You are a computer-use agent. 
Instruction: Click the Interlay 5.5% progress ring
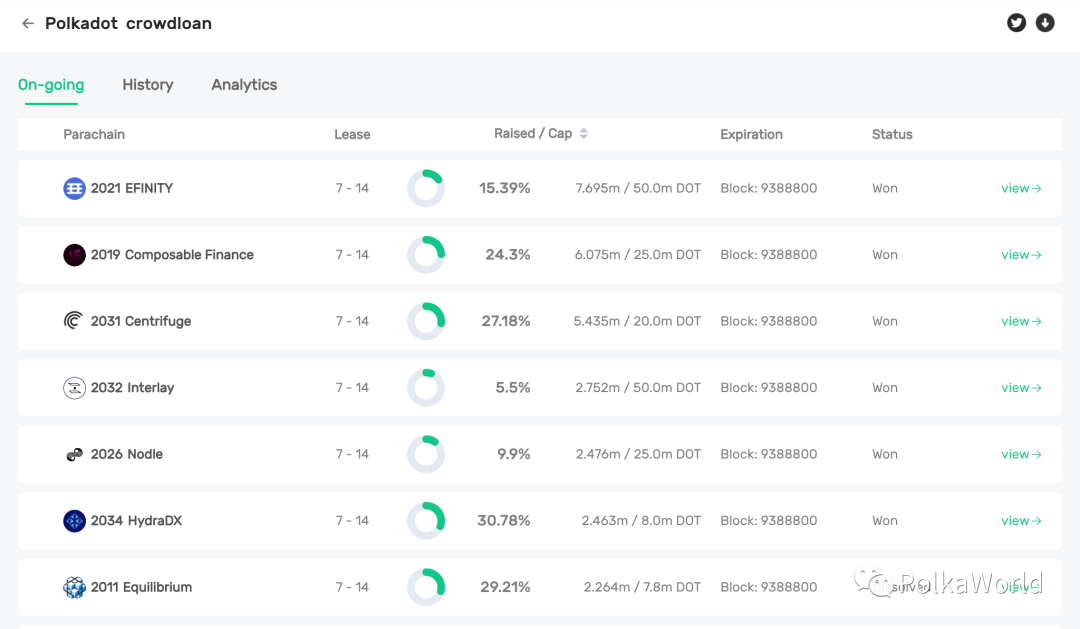[426, 388]
